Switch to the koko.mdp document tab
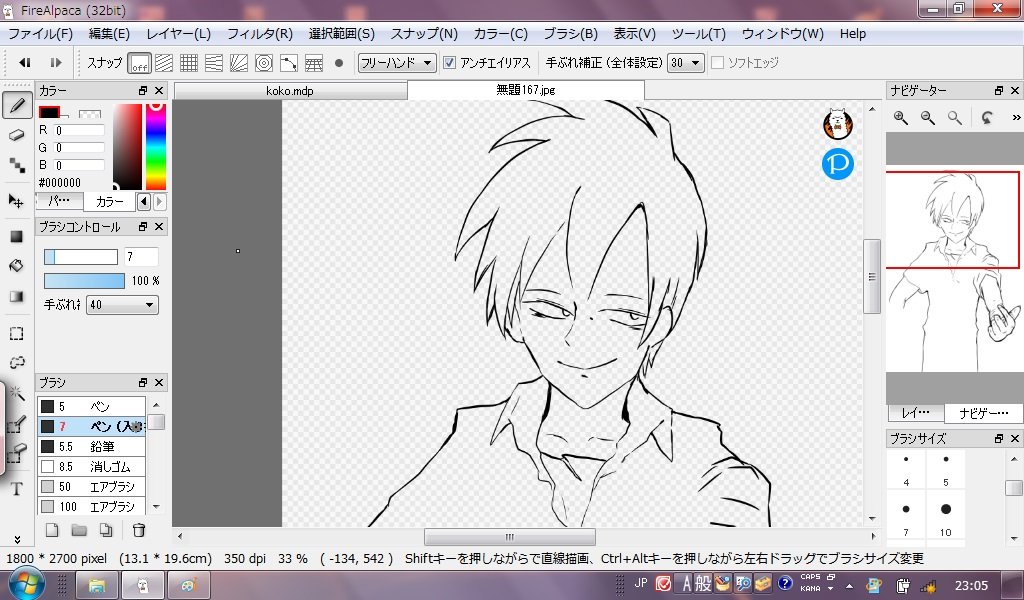1024x600 pixels. (x=290, y=91)
